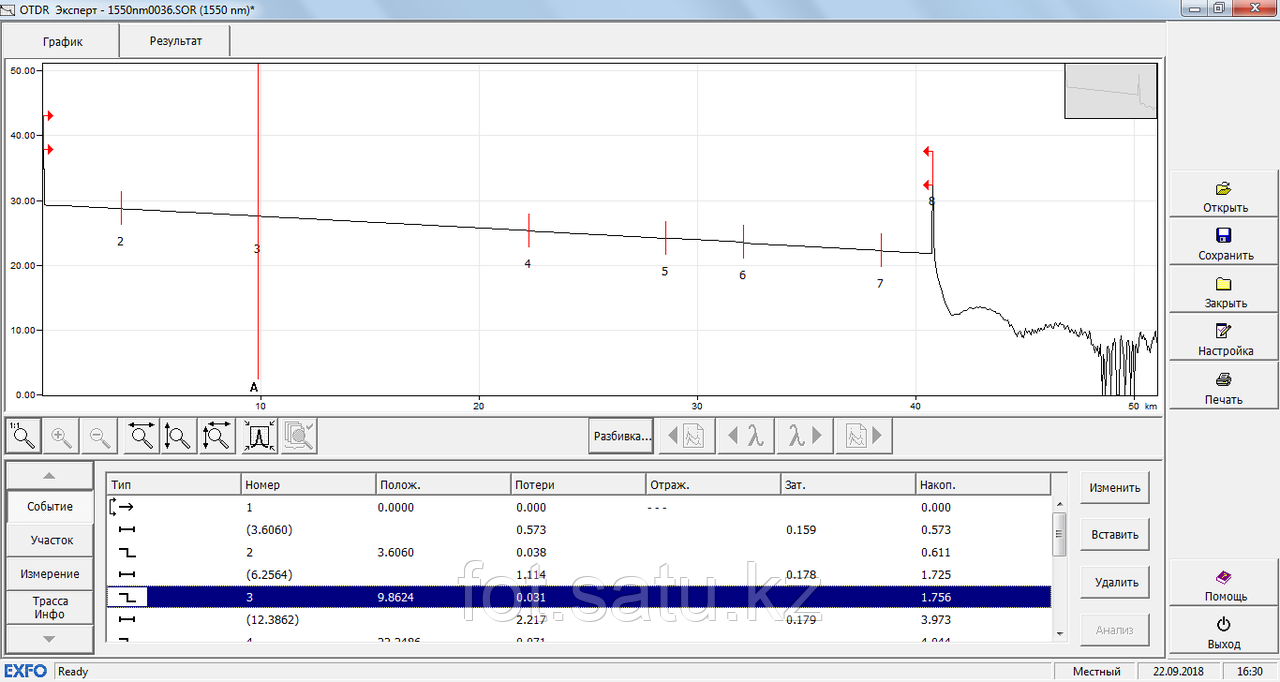Select the Участок side tab
Viewport: 1280px width, 682px height.
[50, 540]
